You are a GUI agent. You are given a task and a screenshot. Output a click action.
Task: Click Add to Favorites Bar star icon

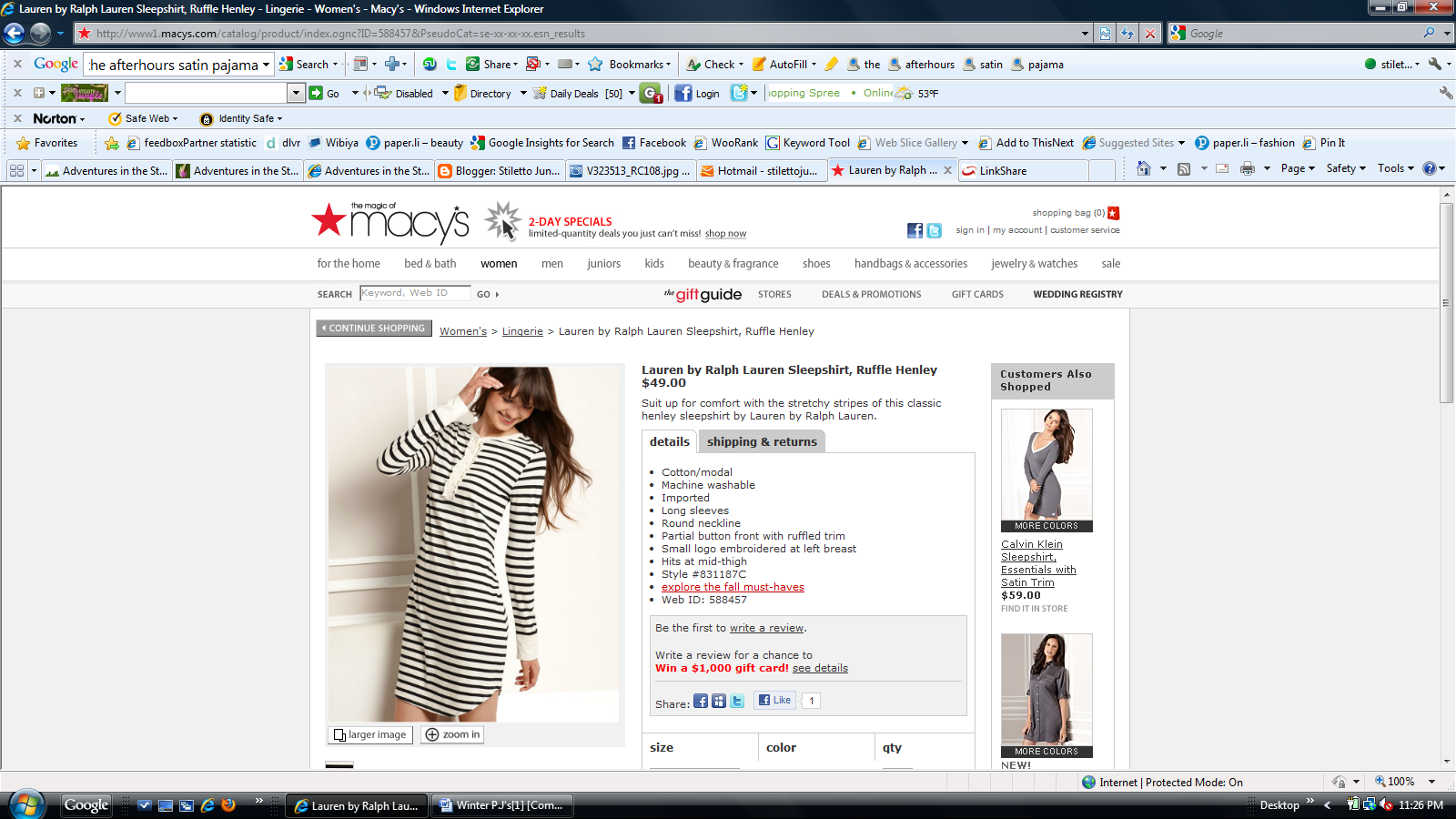112,143
